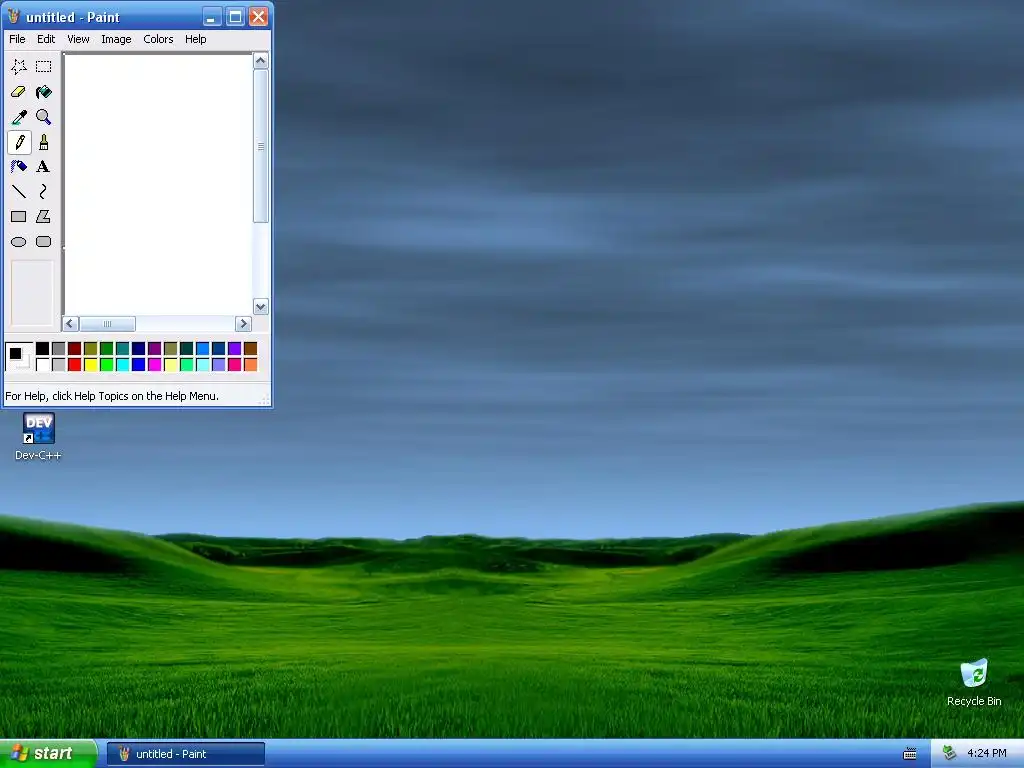The image size is (1024, 768).
Task: Select the black color swatch
Action: click(42, 348)
